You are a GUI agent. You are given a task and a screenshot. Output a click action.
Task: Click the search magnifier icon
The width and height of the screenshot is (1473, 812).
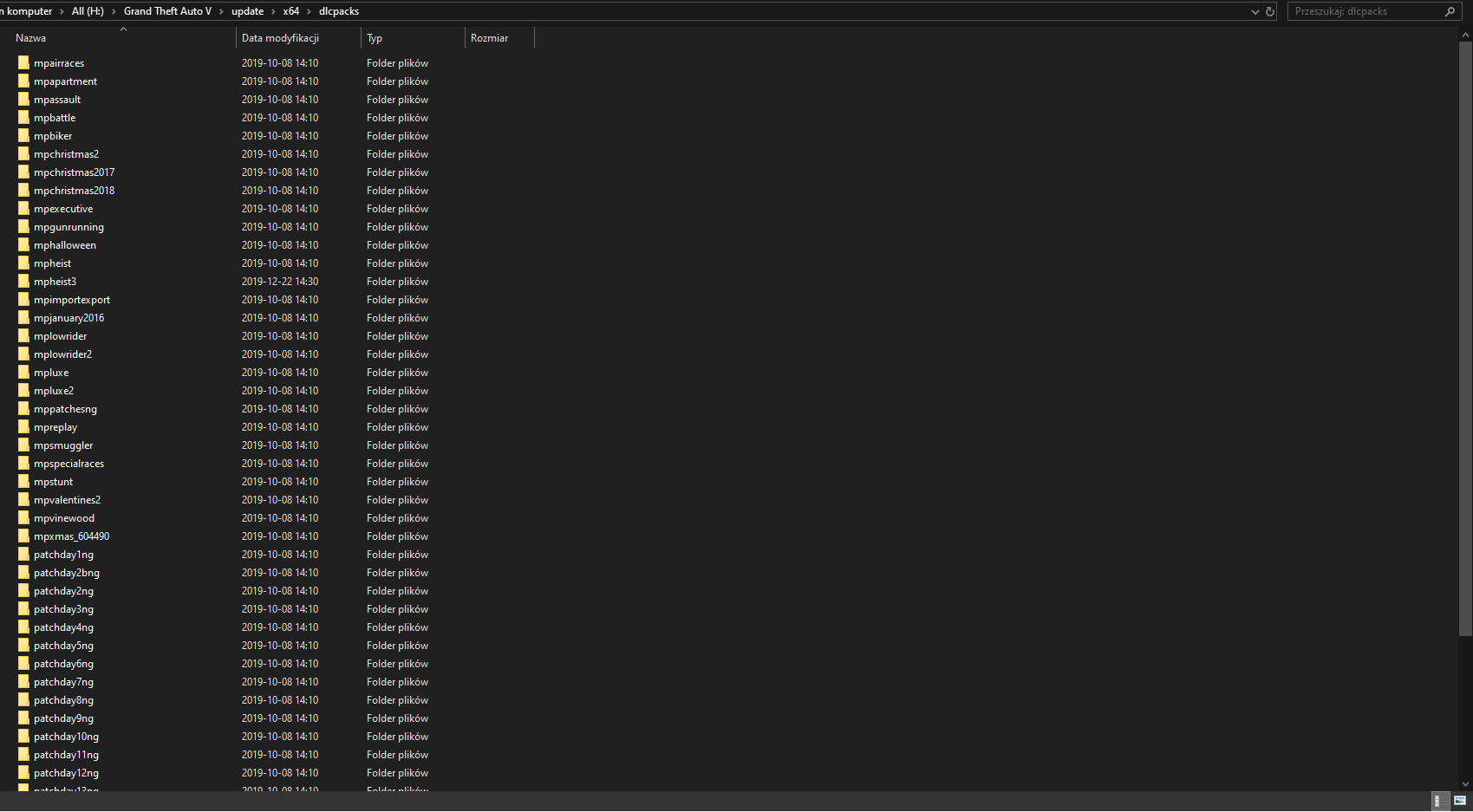1450,11
